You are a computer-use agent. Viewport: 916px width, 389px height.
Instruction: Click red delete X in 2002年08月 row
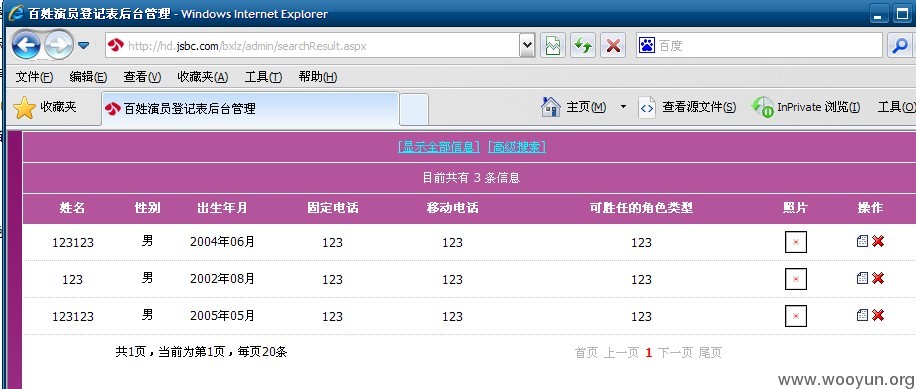click(x=877, y=278)
